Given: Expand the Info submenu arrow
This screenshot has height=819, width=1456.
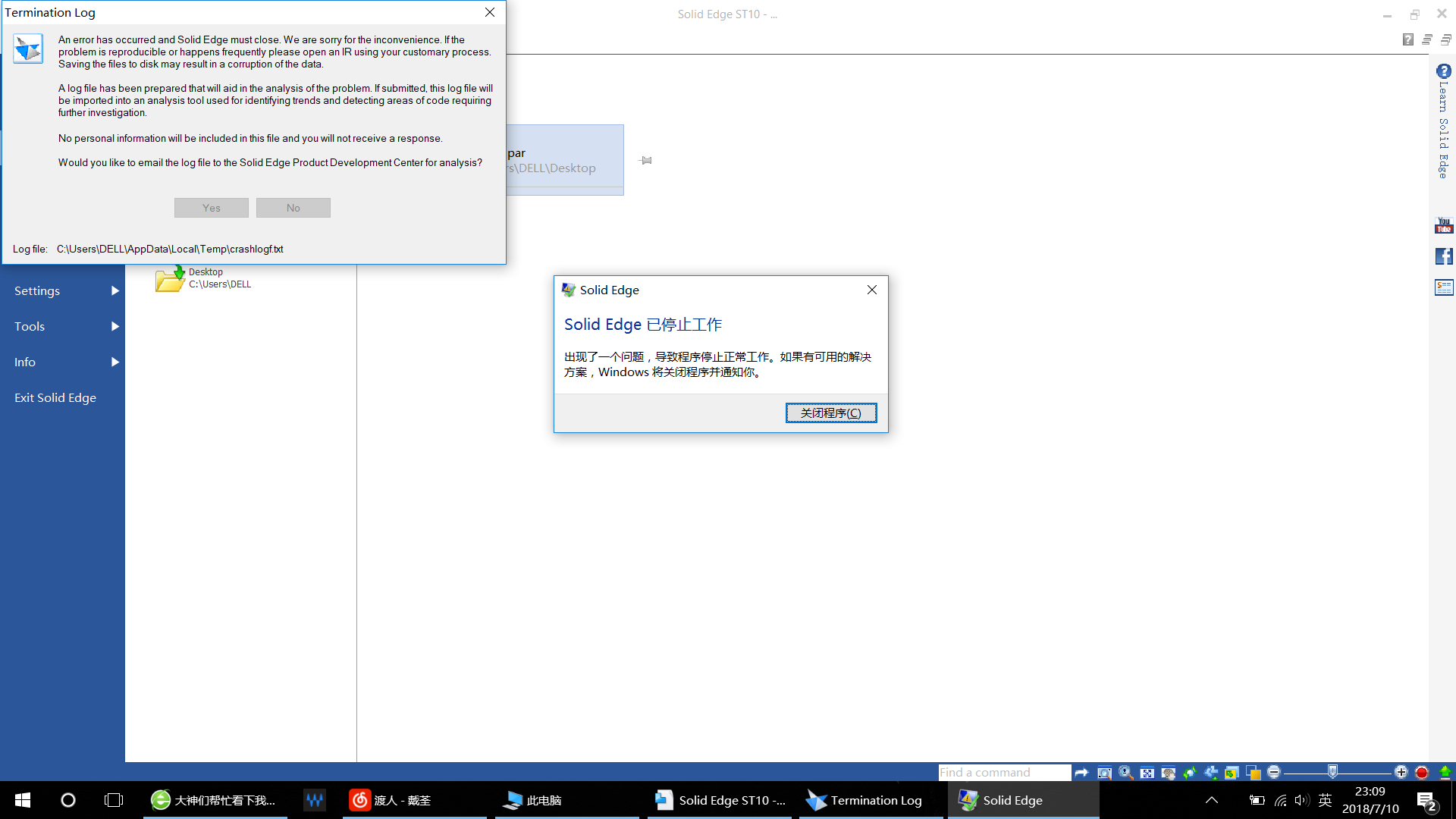Looking at the screenshot, I should pos(115,362).
